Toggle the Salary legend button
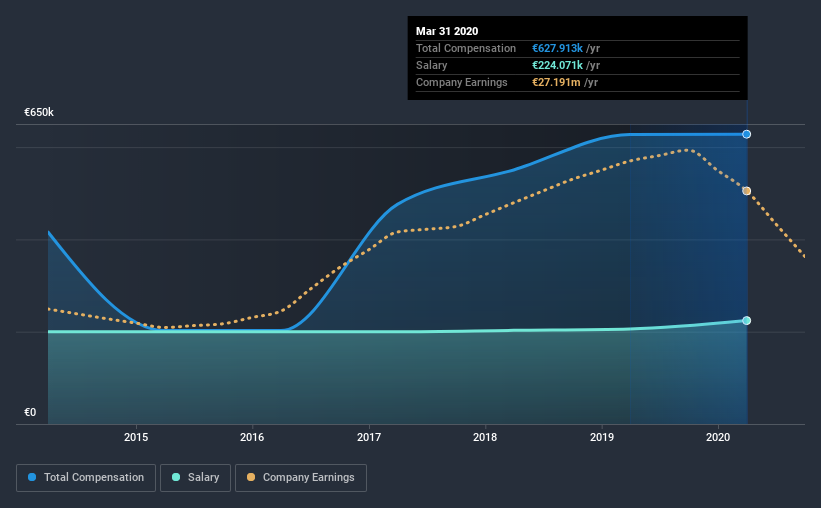 click(195, 478)
